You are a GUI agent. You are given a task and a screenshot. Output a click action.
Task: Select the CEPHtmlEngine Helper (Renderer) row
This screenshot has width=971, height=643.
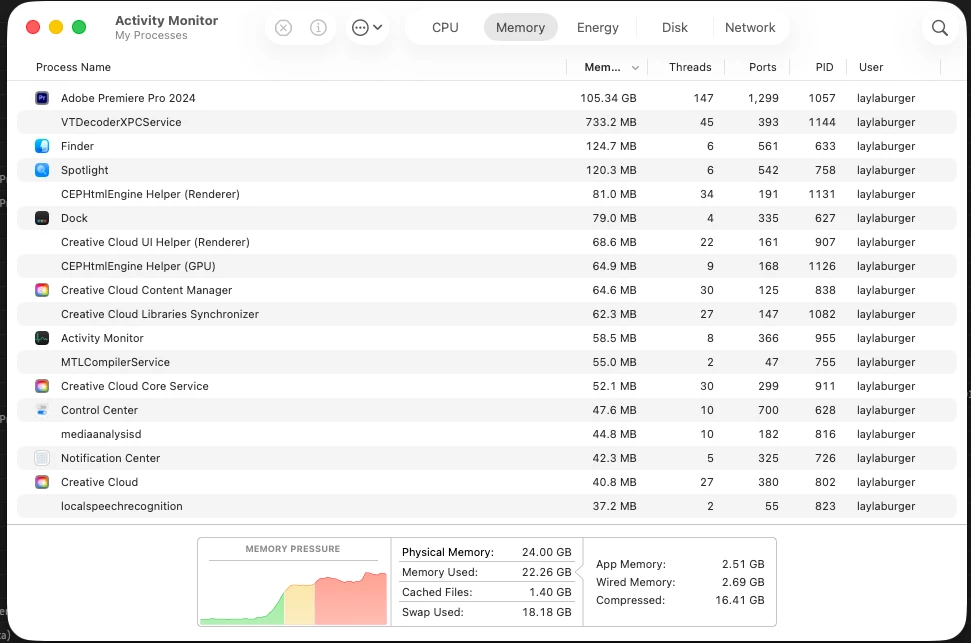tap(486, 194)
